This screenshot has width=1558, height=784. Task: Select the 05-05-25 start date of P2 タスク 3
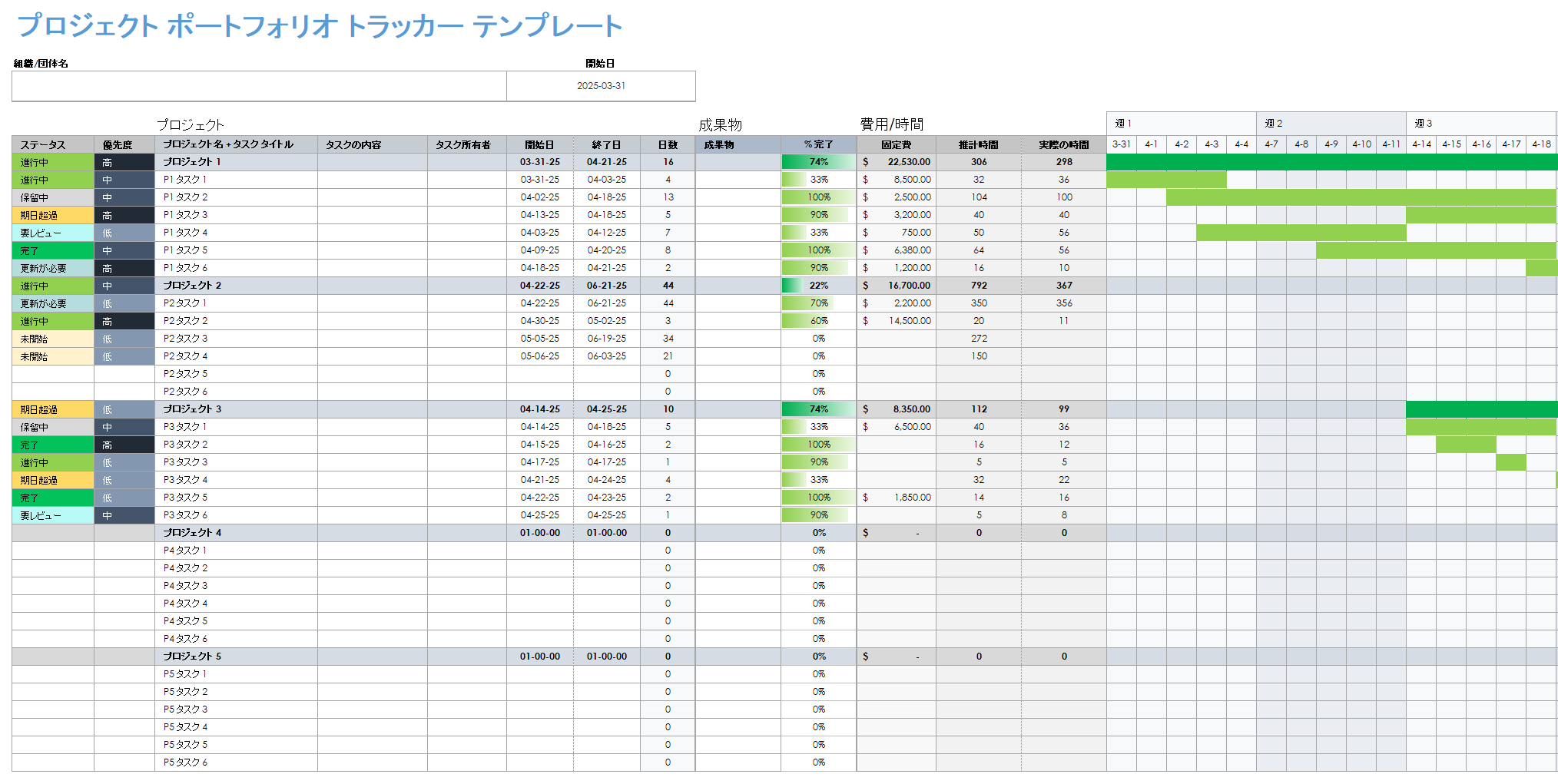540,339
